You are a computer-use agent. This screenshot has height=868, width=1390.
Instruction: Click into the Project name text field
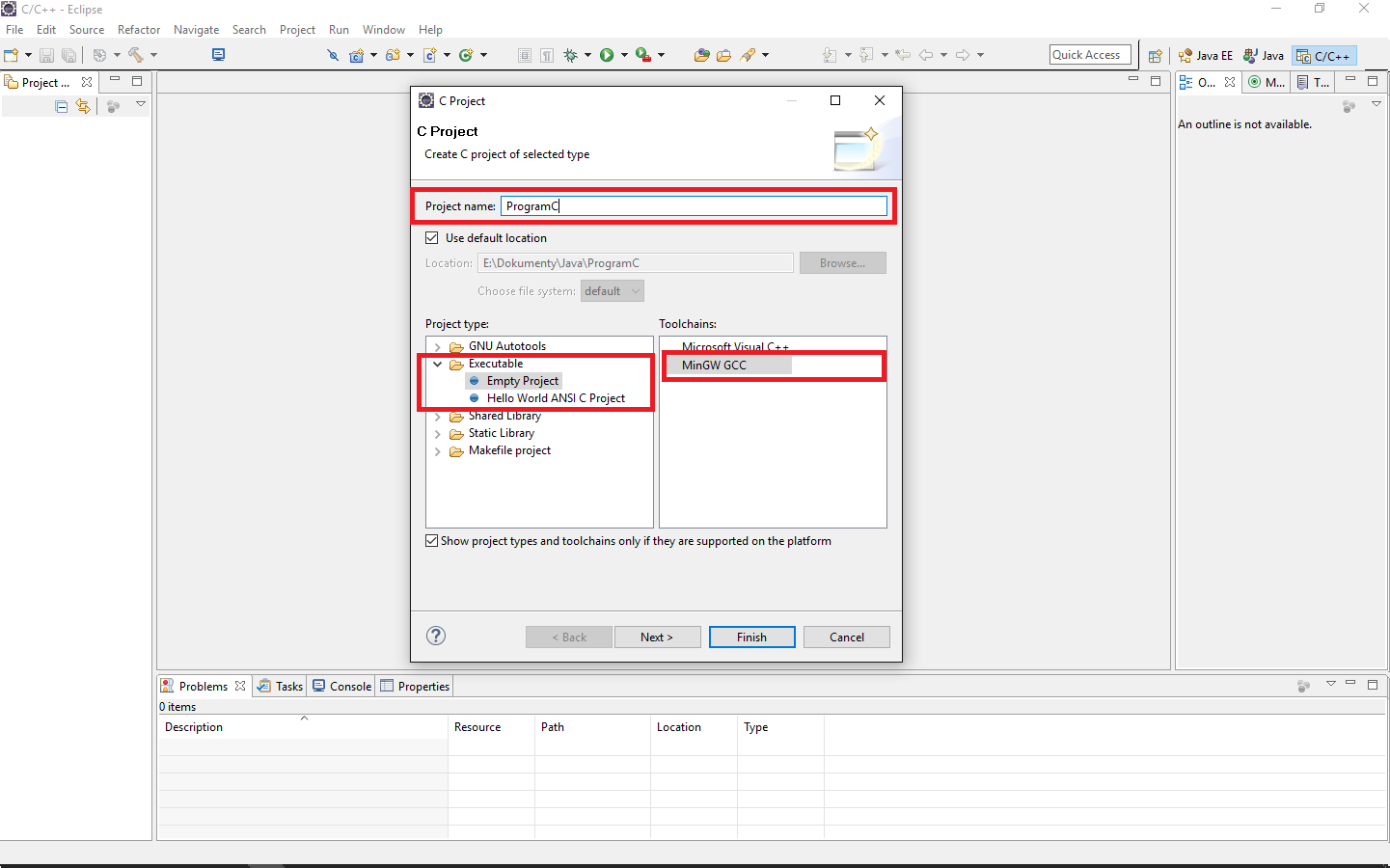693,206
